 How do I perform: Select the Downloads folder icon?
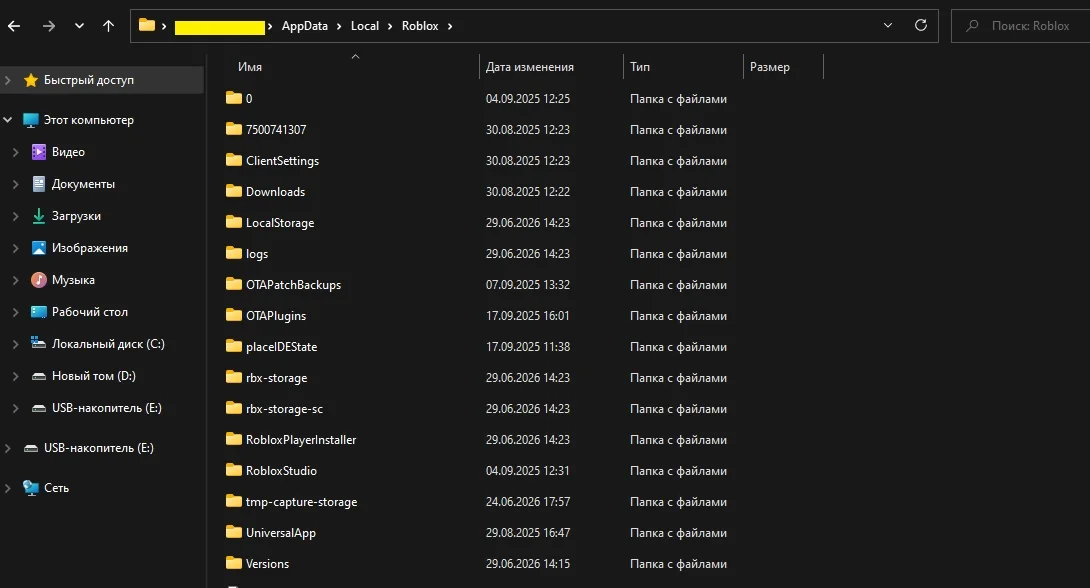point(234,191)
